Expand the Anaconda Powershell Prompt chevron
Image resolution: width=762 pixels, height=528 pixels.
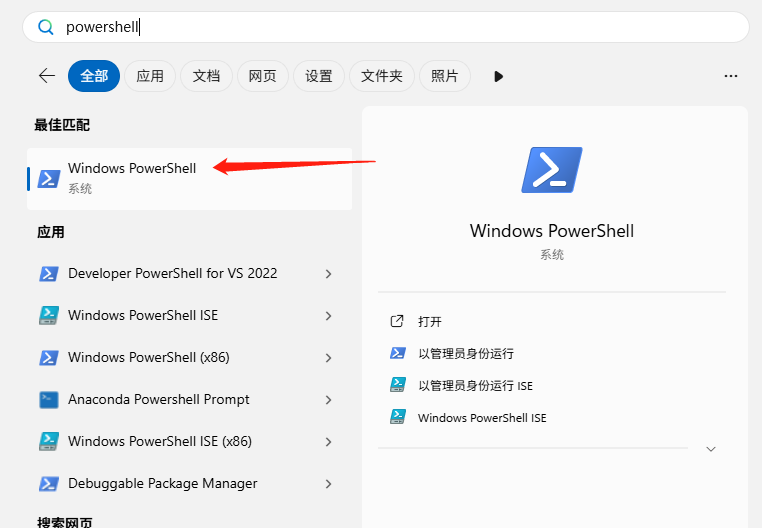tap(329, 400)
